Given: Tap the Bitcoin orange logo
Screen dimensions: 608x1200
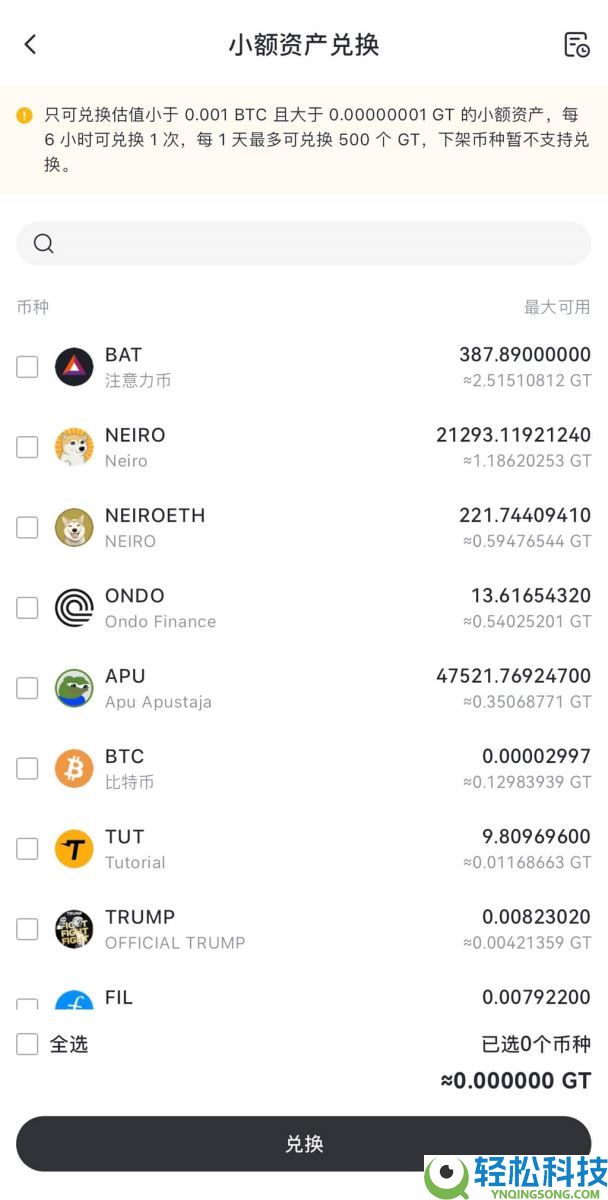Looking at the screenshot, I should (x=74, y=768).
